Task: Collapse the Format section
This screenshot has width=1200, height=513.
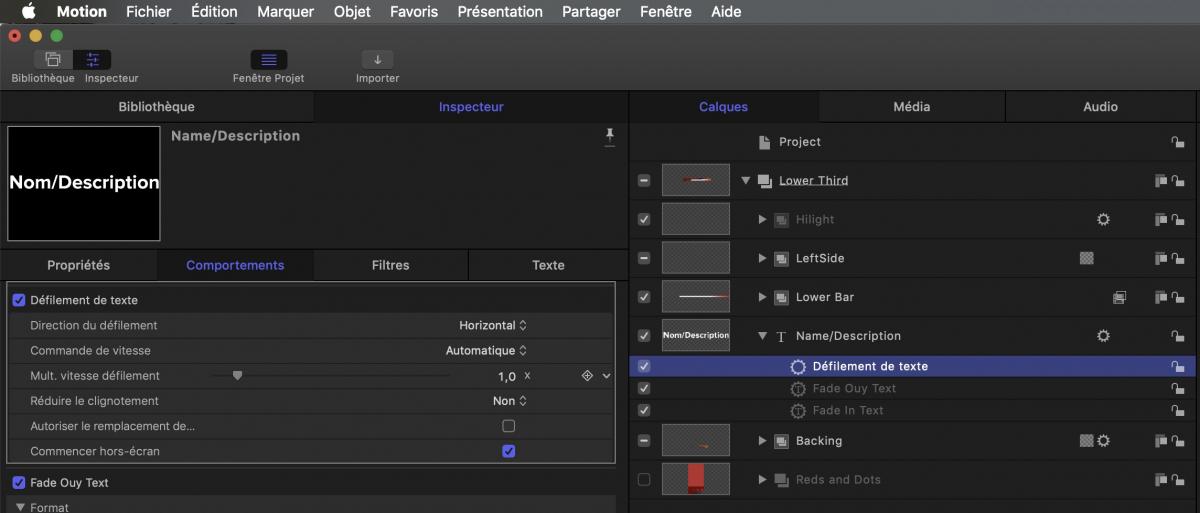Action: [19, 507]
